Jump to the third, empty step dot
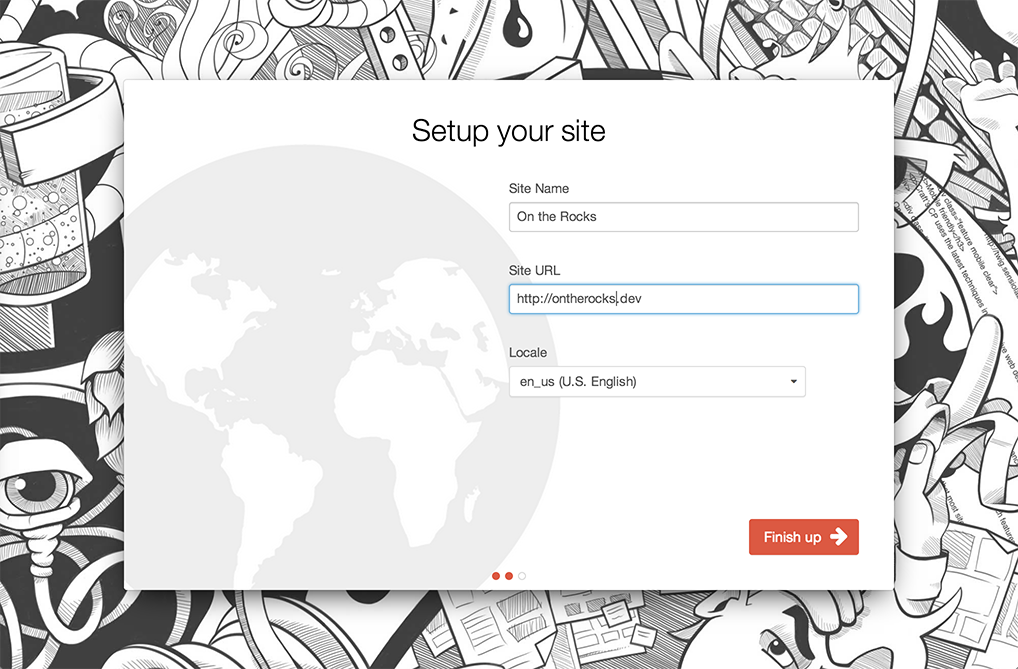 [x=522, y=576]
